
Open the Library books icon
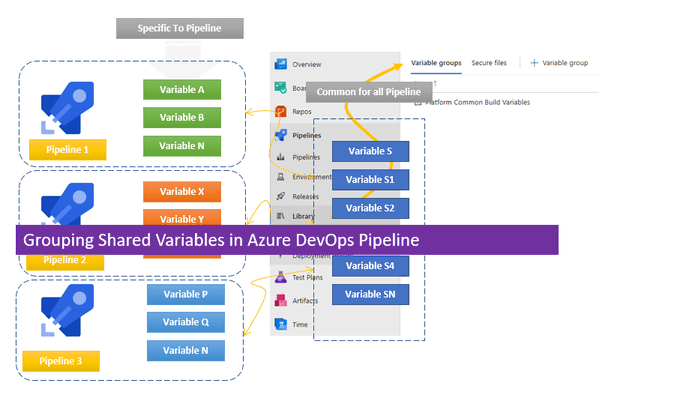(x=281, y=216)
